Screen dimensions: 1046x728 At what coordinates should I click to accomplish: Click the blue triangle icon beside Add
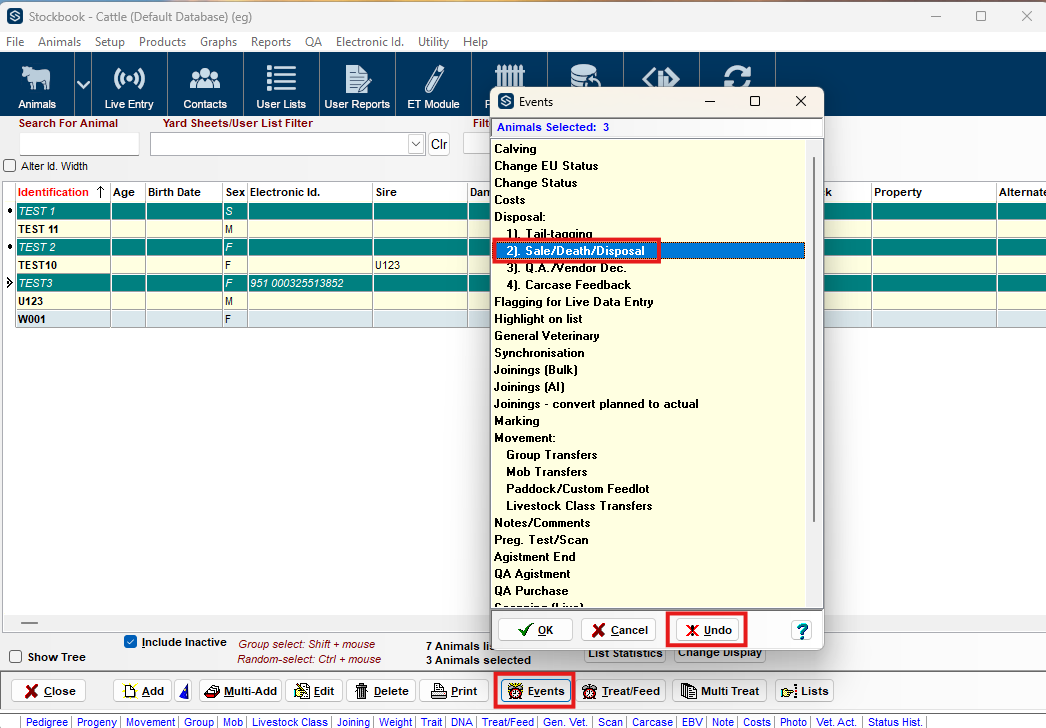[184, 691]
